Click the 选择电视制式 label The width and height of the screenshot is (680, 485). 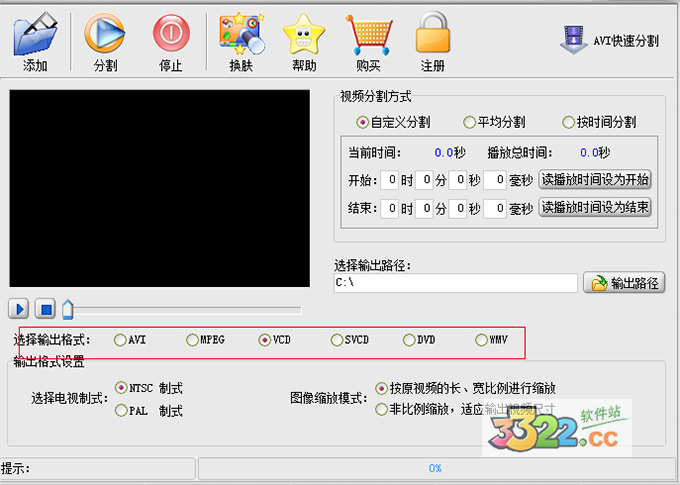tap(69, 398)
